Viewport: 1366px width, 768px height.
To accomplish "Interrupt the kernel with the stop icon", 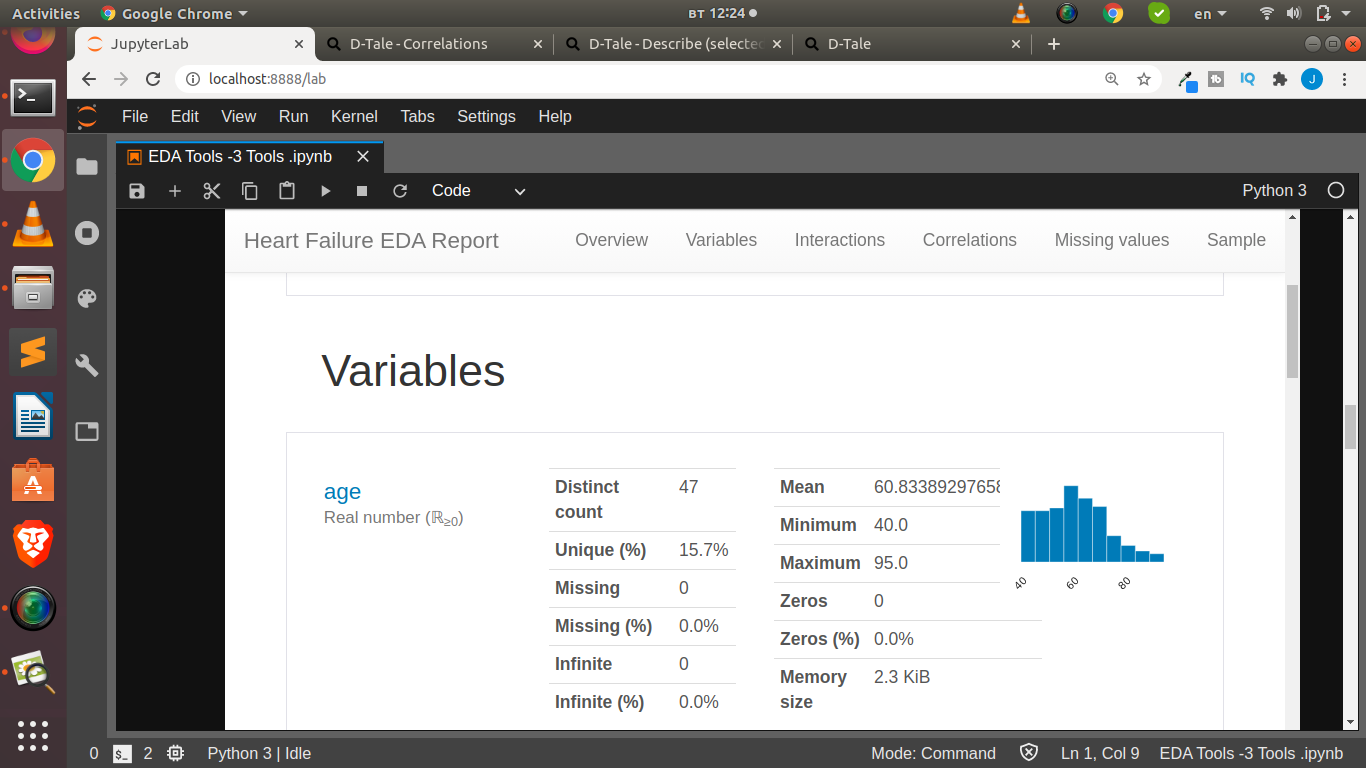I will click(x=361, y=190).
